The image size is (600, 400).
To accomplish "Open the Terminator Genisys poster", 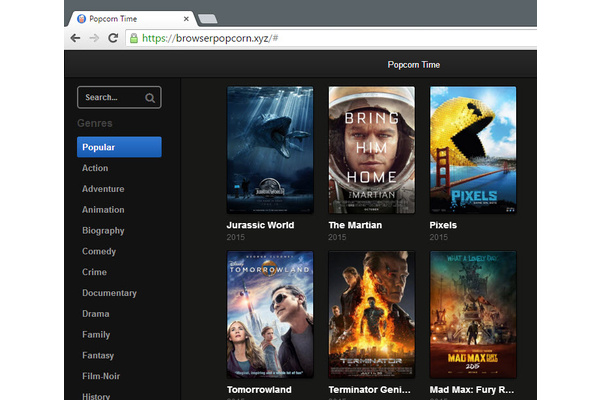I will [372, 315].
